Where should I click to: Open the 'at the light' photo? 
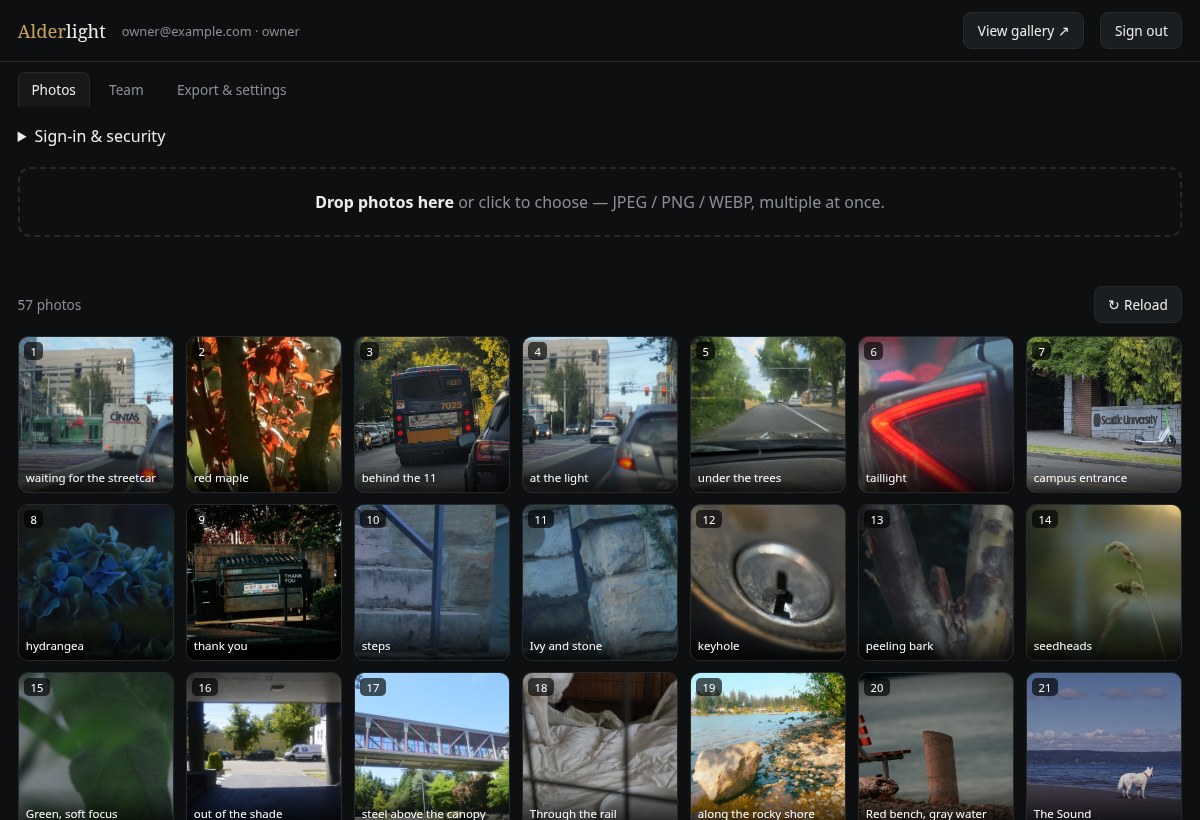click(x=600, y=414)
